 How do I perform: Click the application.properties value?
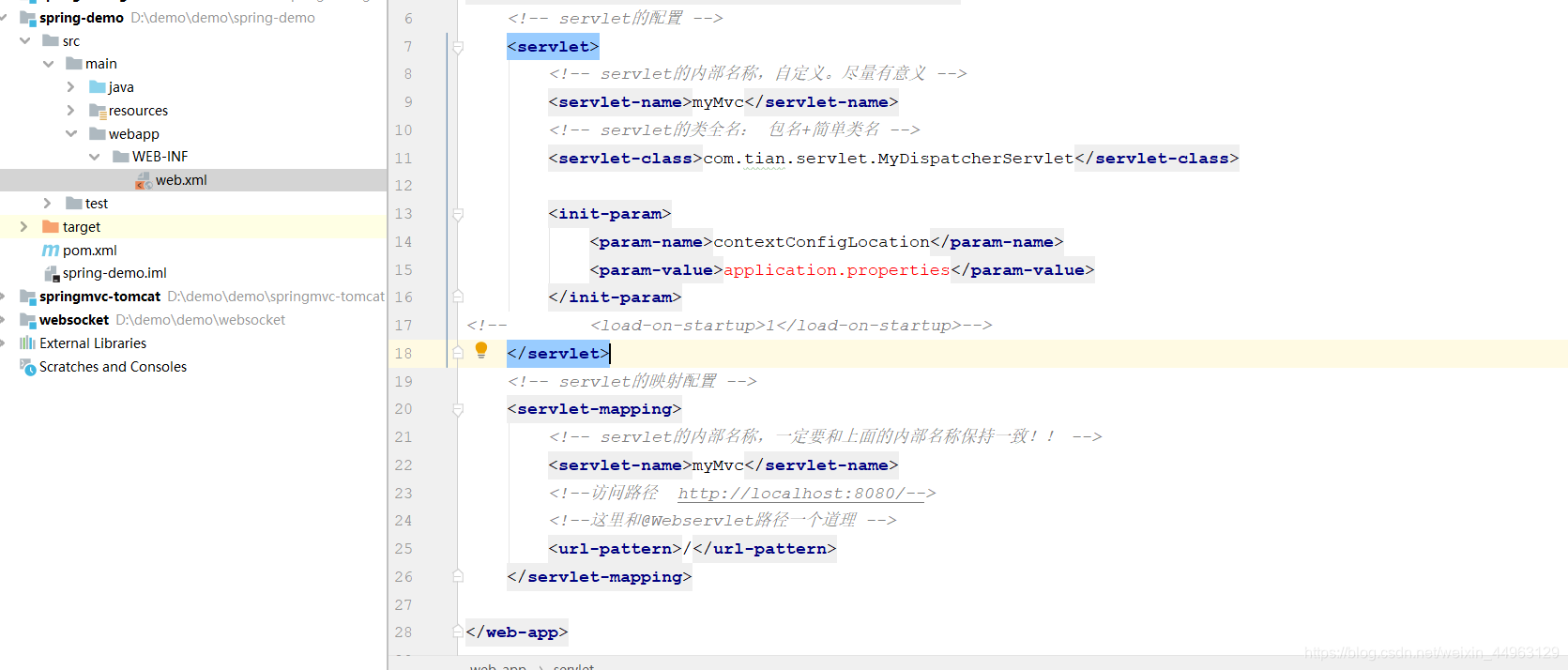tap(837, 270)
